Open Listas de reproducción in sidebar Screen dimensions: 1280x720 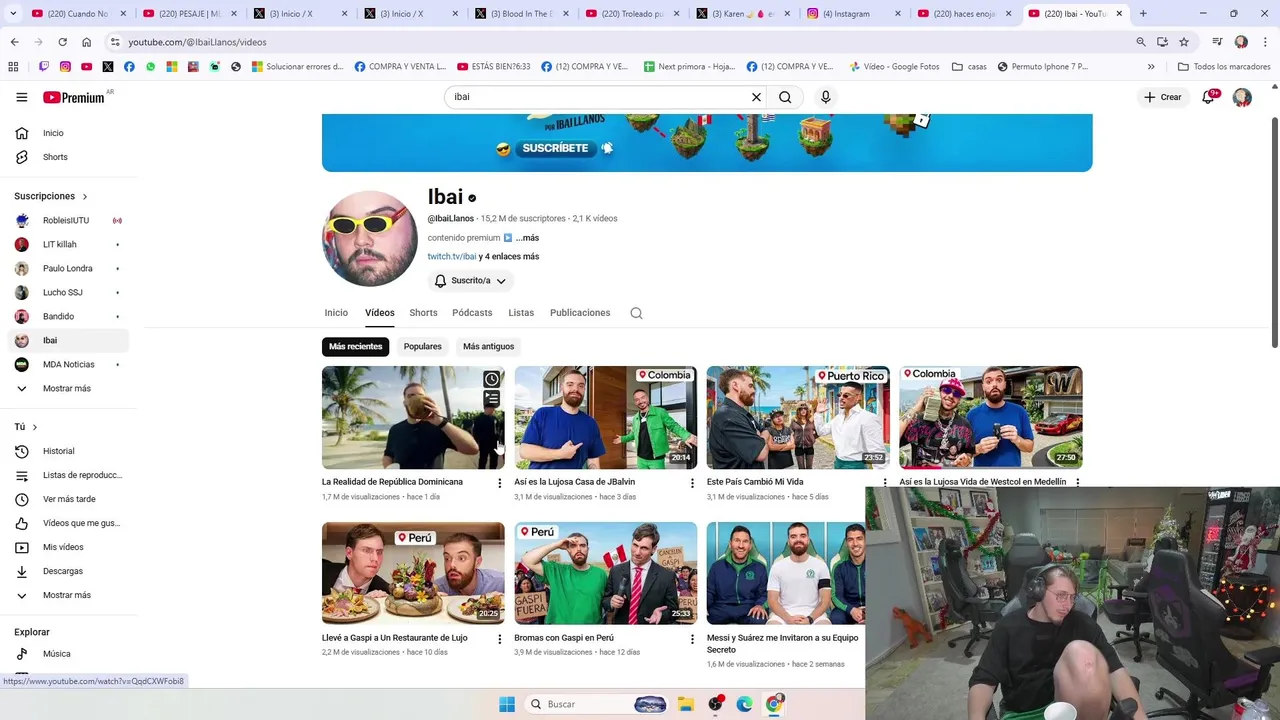68,475
